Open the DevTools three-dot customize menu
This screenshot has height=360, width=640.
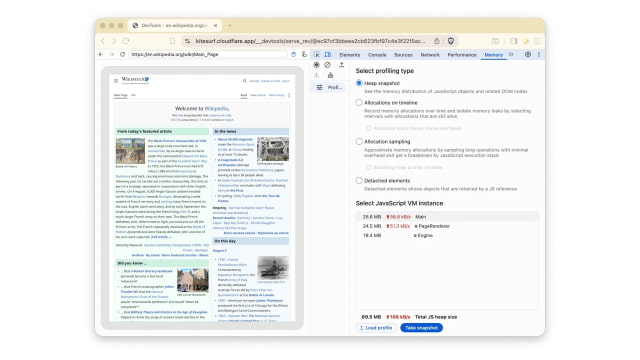[x=539, y=54]
